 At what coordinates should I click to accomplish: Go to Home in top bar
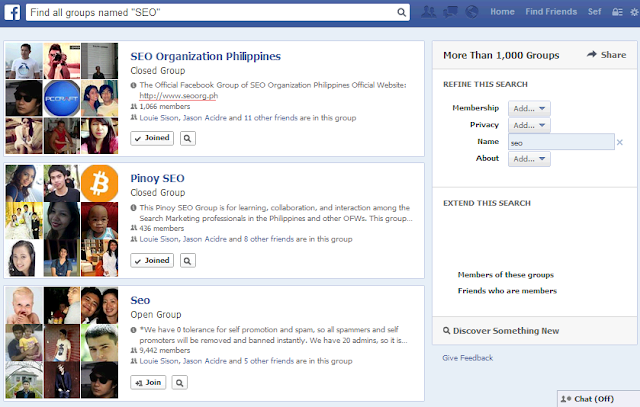502,12
